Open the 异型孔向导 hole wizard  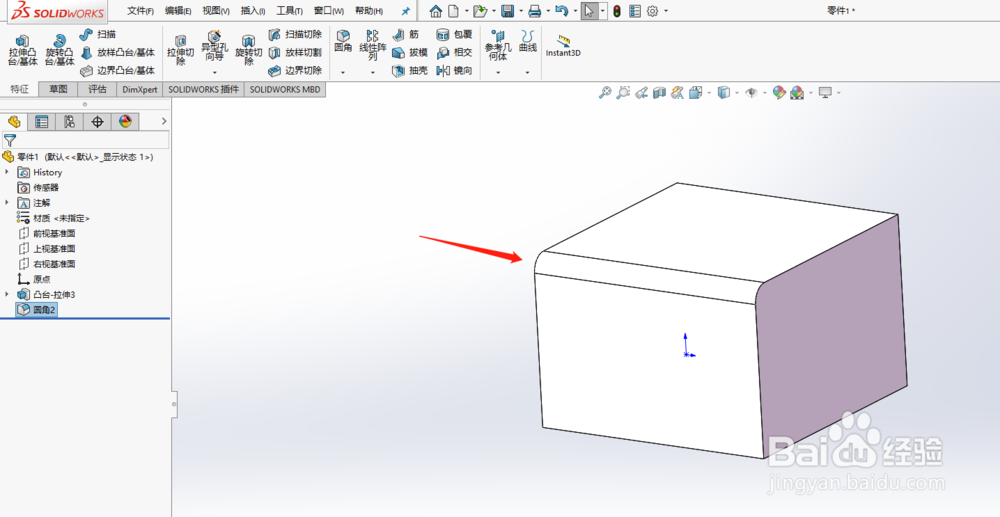(214, 46)
